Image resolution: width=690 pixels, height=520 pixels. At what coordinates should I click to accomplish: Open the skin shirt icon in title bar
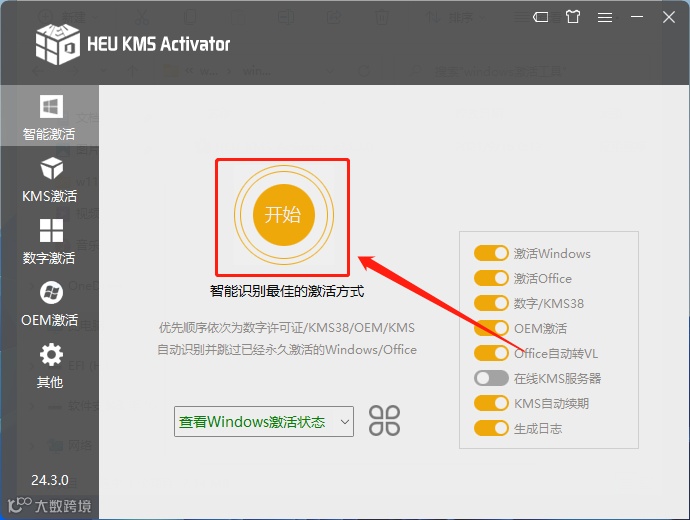[x=573, y=17]
